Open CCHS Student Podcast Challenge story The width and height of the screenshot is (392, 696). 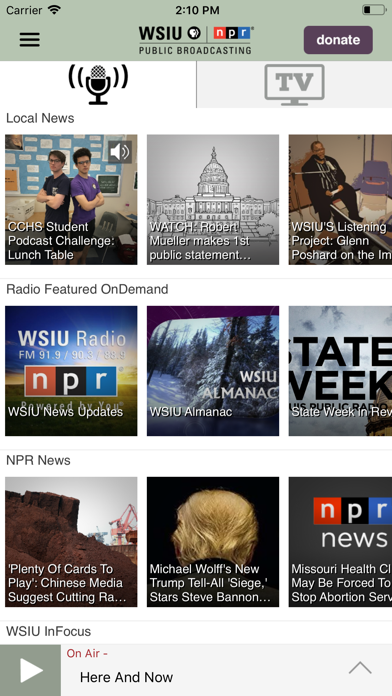71,200
